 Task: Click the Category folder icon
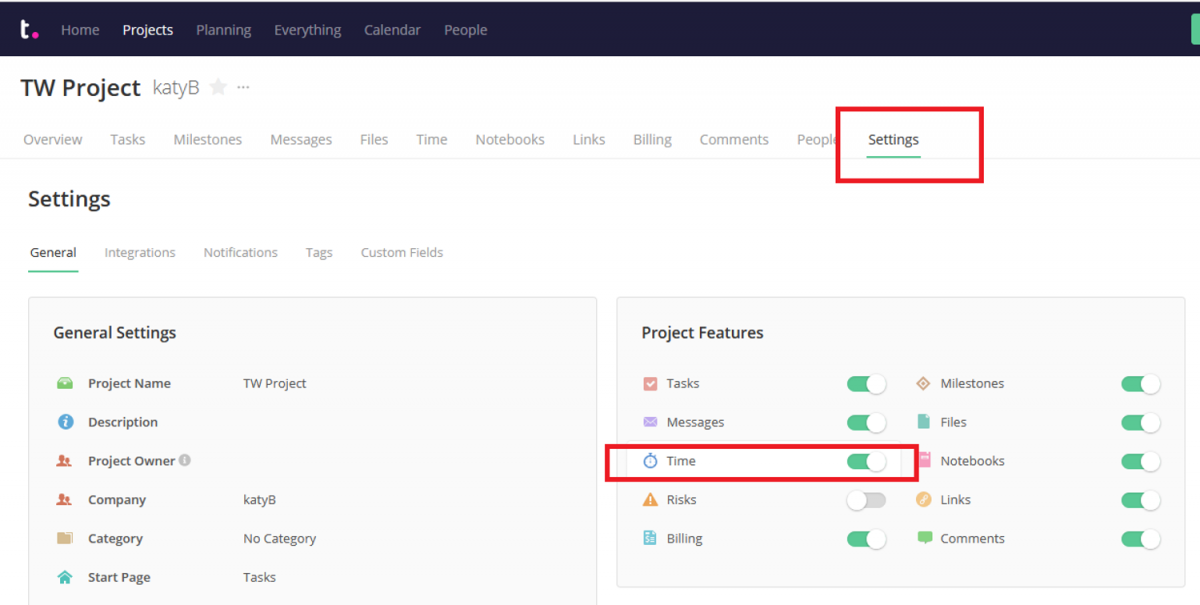[63, 538]
